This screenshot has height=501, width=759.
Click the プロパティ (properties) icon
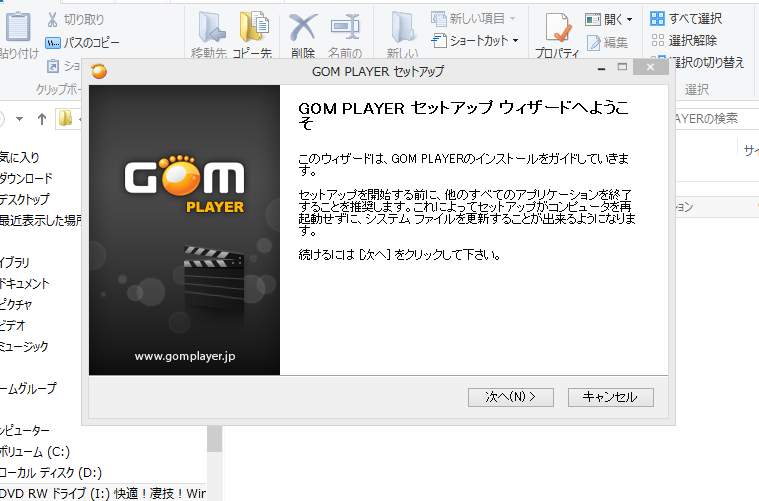(558, 28)
